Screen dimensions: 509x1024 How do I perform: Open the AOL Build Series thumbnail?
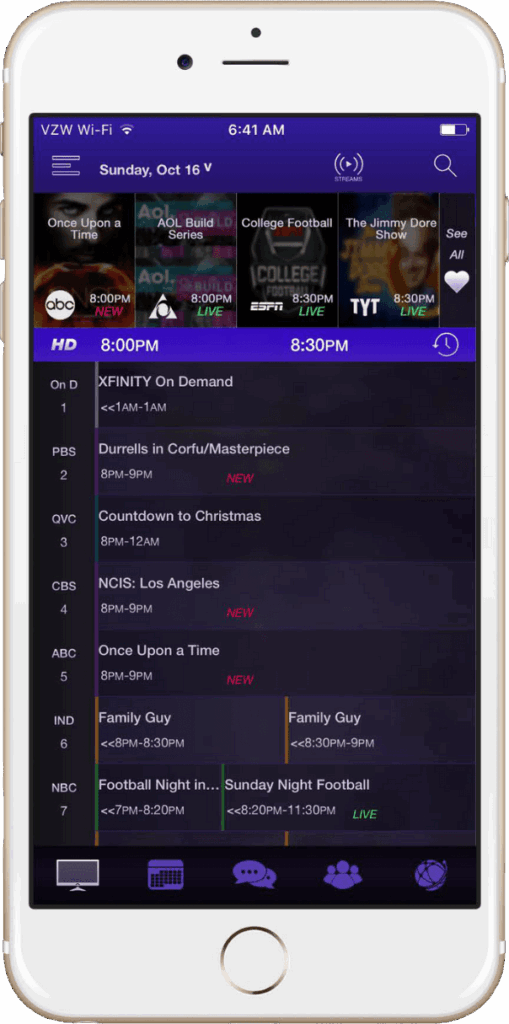pyautogui.click(x=186, y=260)
